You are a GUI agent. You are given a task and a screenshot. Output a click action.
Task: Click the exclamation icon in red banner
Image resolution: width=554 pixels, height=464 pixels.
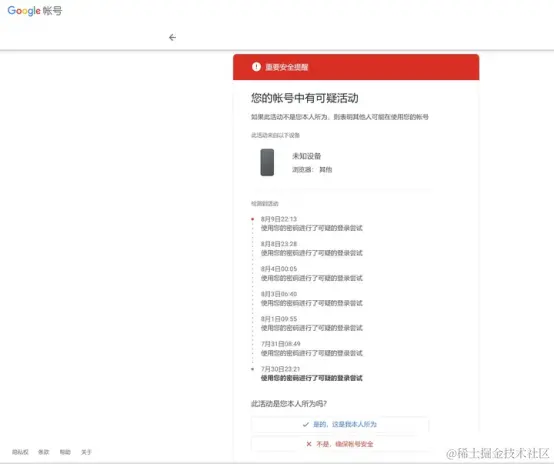coord(256,67)
